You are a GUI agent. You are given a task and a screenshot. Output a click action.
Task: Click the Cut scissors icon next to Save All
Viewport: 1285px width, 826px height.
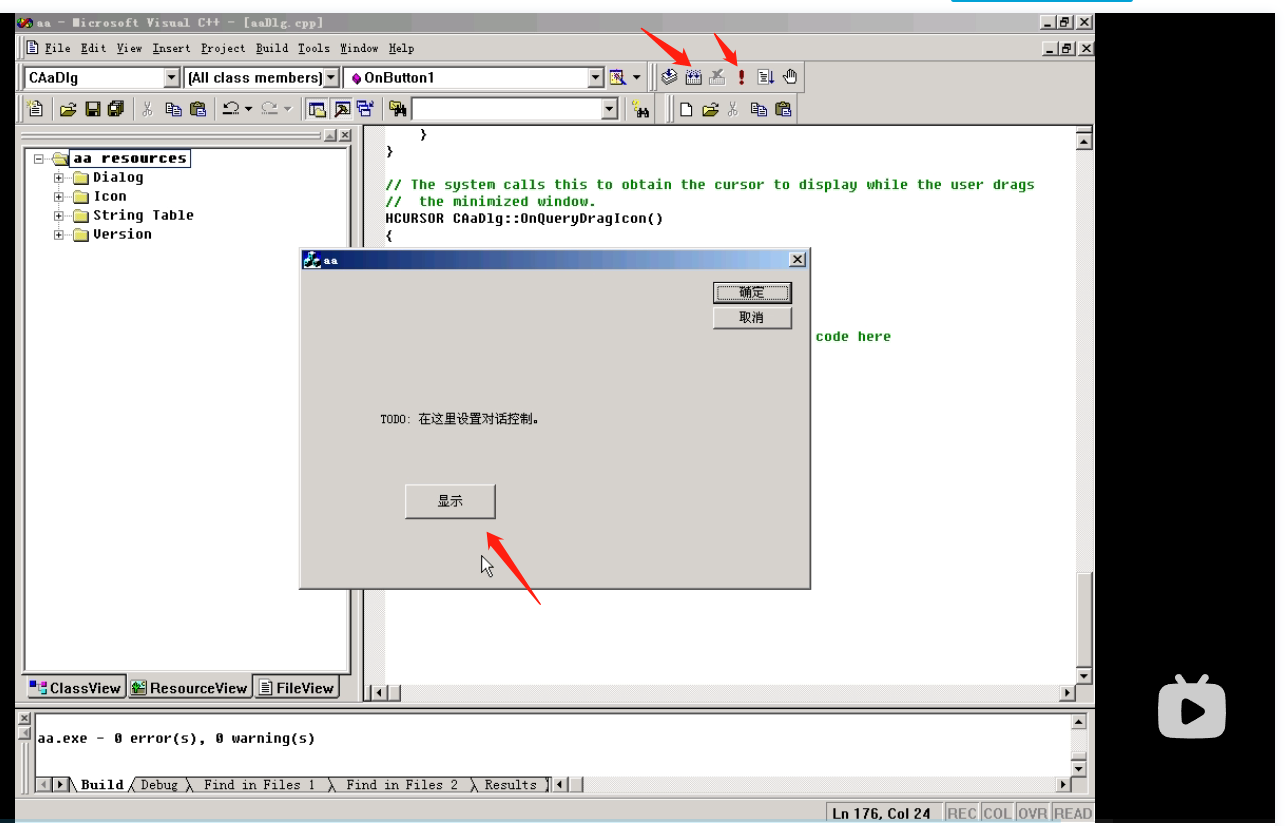pyautogui.click(x=147, y=109)
